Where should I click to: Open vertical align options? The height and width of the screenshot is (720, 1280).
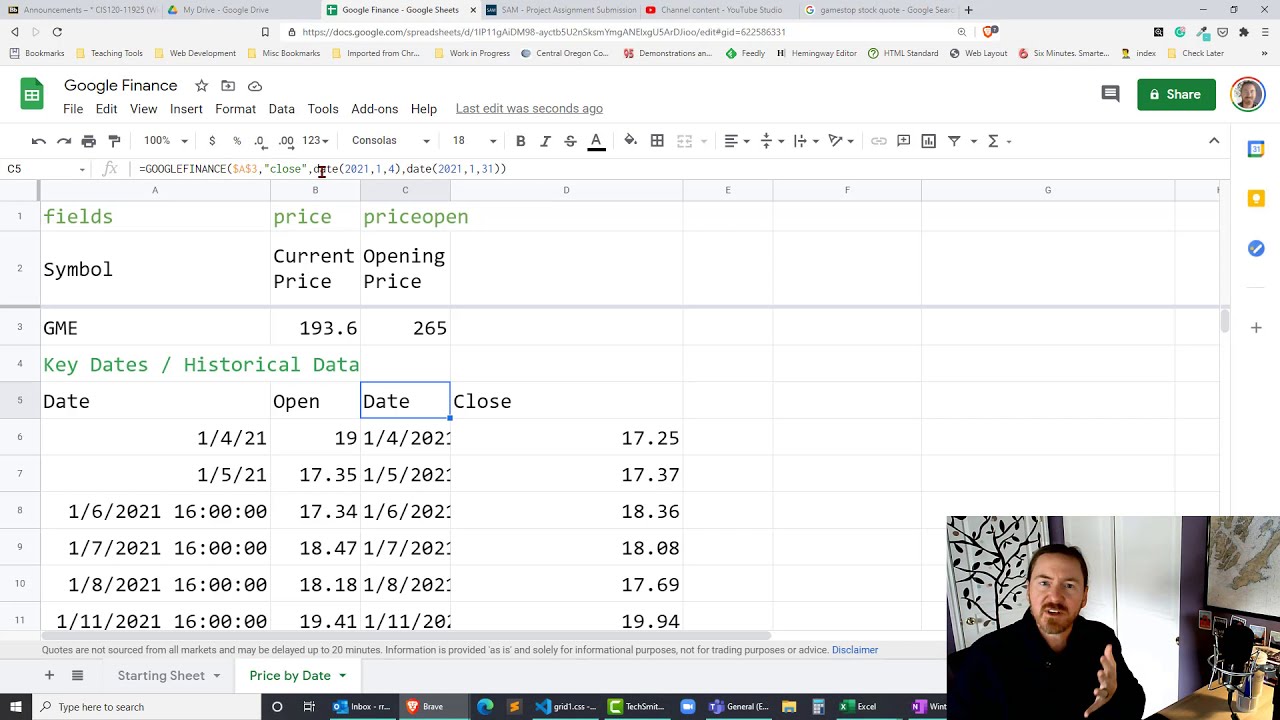(x=771, y=141)
